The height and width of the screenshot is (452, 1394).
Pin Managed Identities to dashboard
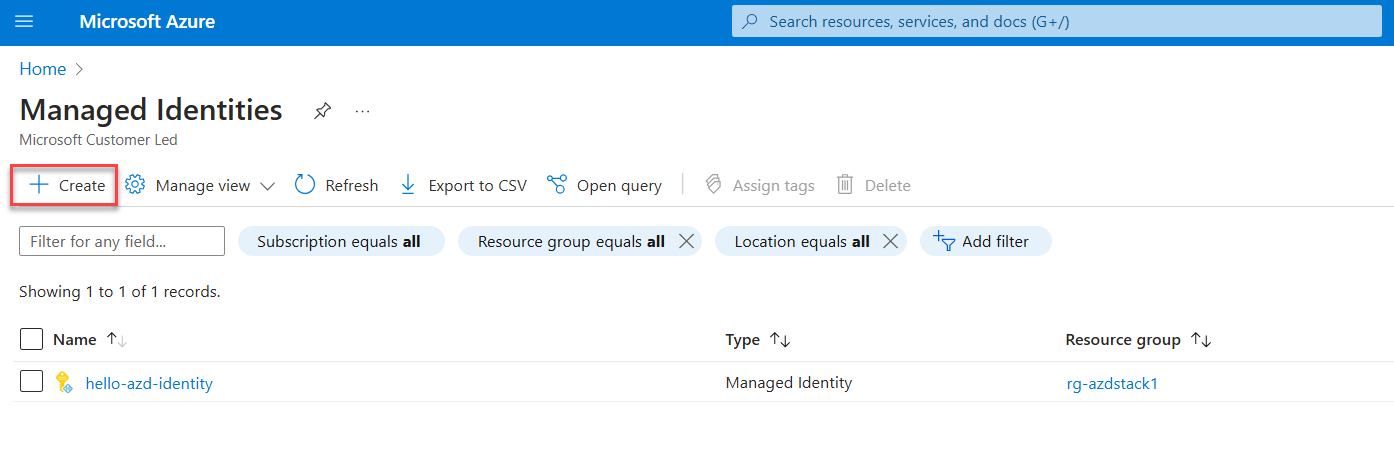[322, 111]
